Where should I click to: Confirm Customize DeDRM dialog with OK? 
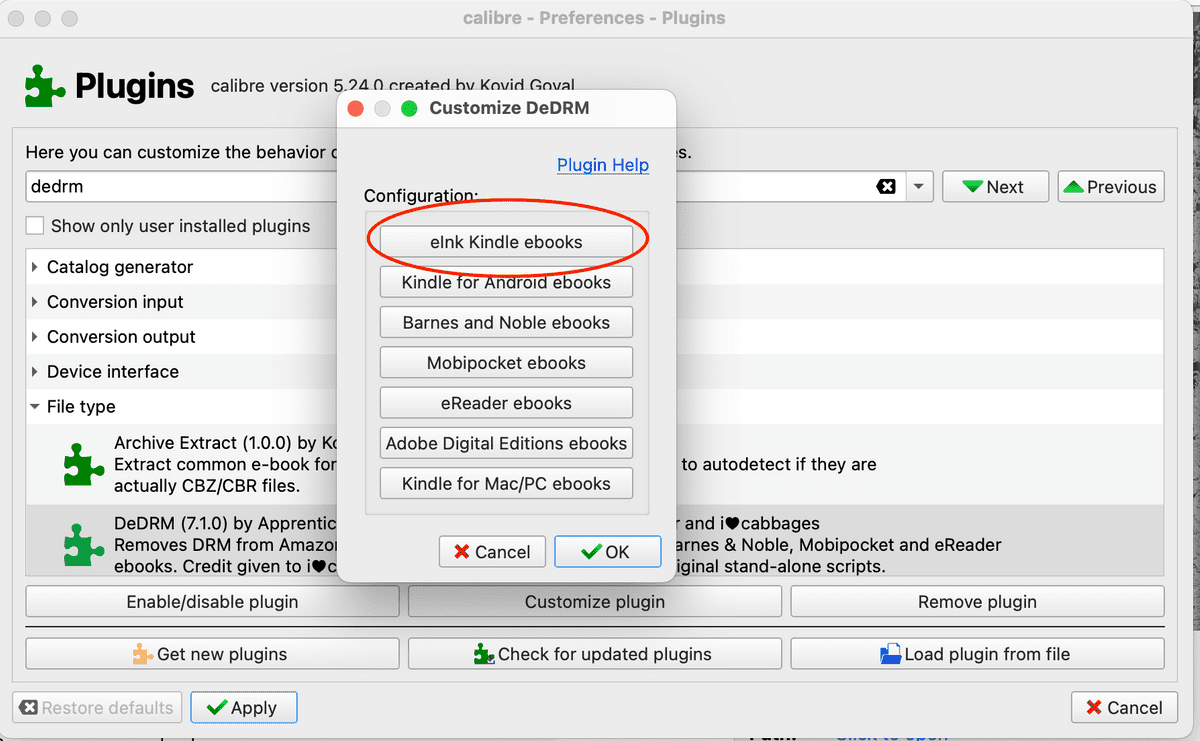(608, 552)
